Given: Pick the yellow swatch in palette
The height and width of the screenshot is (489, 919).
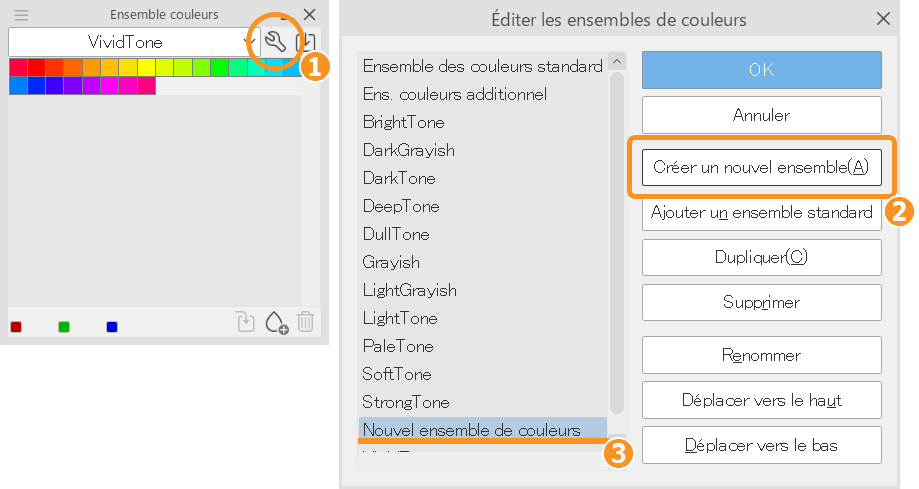Looking at the screenshot, I should (x=145, y=67).
